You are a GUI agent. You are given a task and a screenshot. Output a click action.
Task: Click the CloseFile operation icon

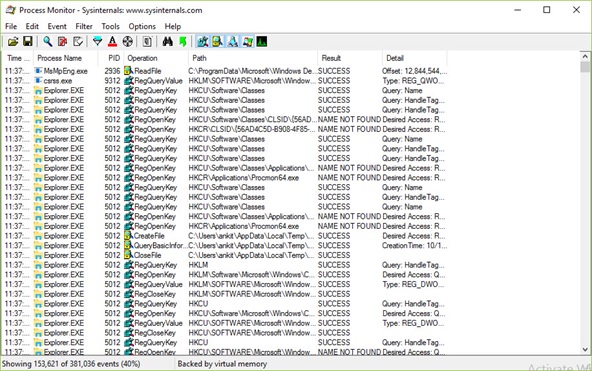pos(129,255)
